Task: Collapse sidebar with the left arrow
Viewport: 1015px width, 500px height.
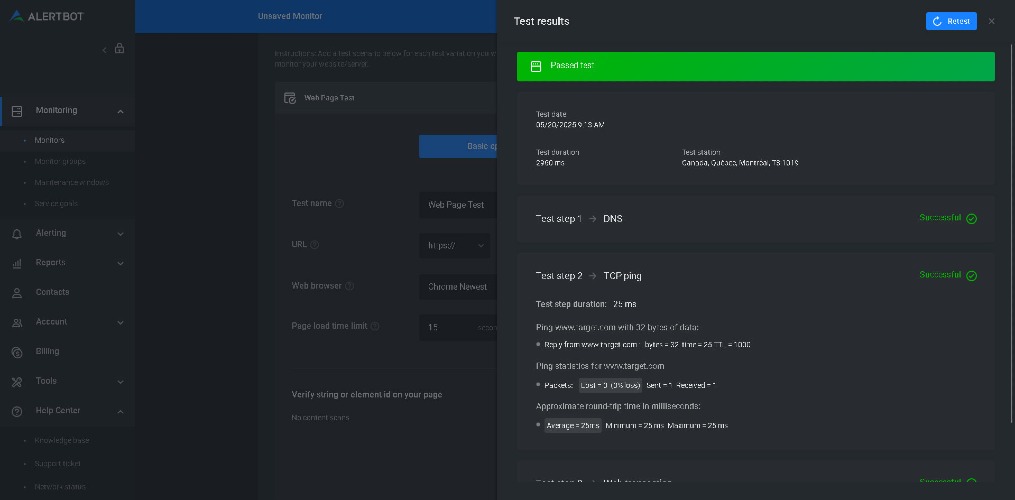Action: click(x=105, y=49)
